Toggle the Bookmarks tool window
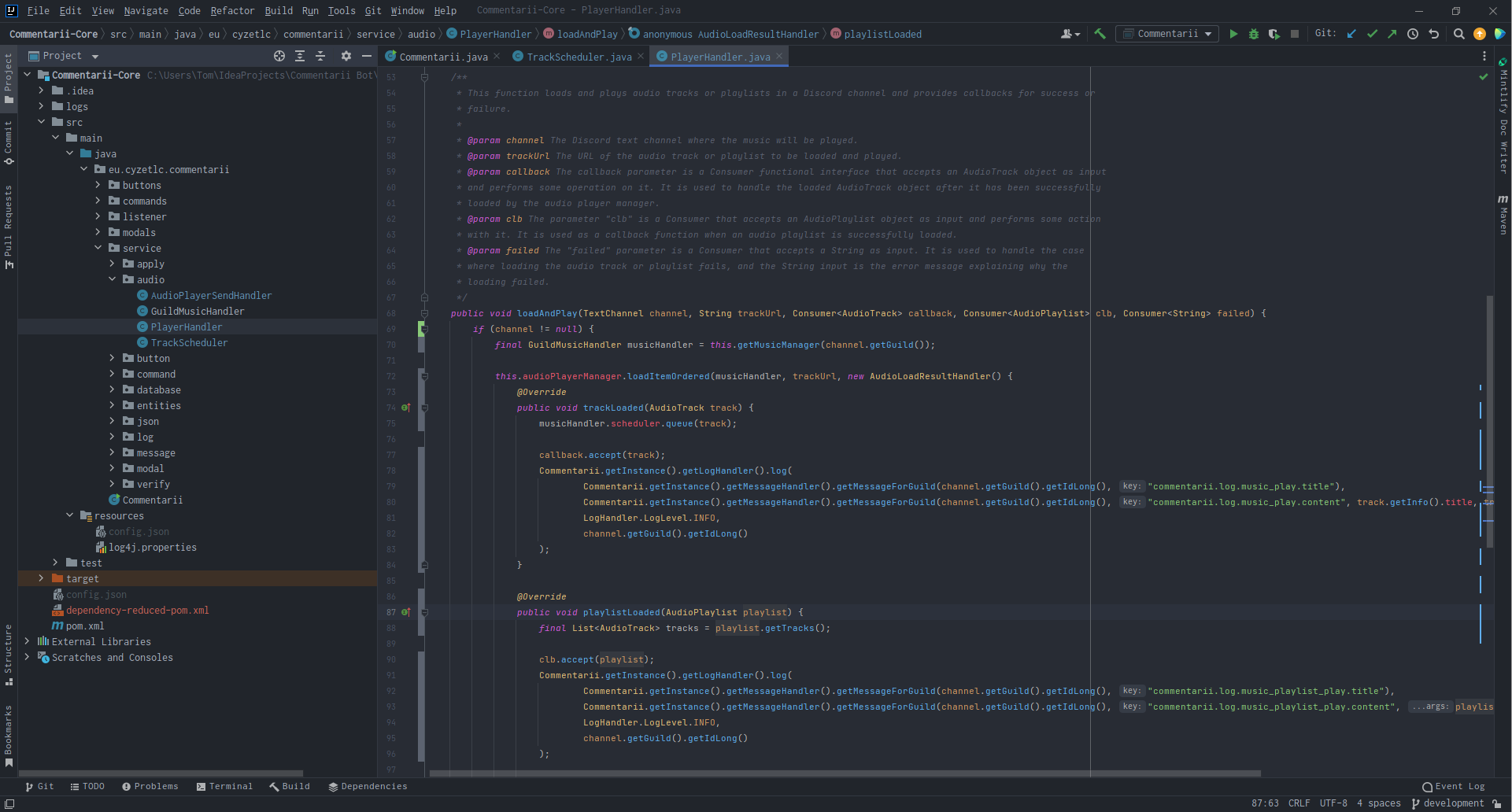Screen dimensions: 1512x812 9,736
